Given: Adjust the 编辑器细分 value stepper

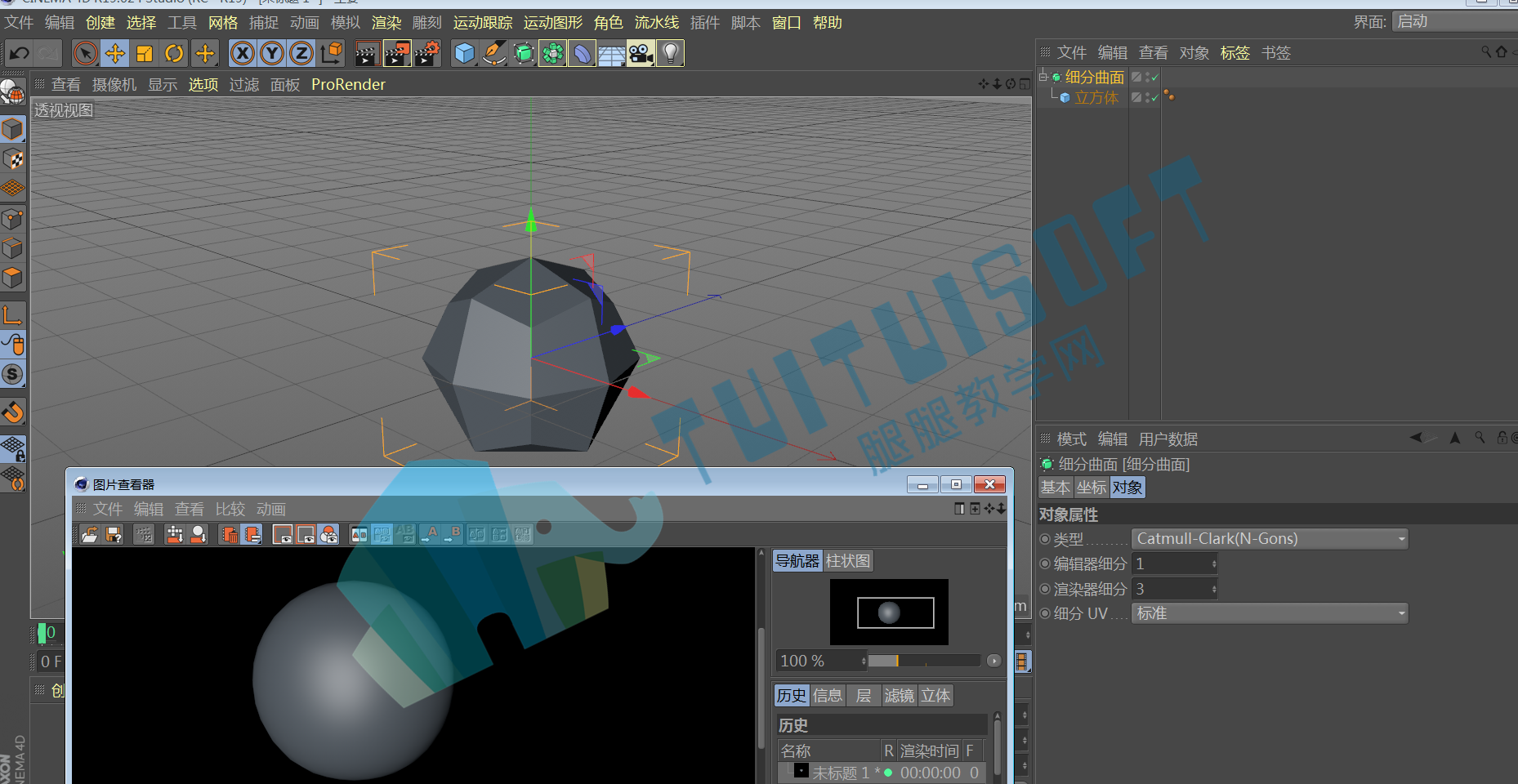Looking at the screenshot, I should tap(1214, 564).
